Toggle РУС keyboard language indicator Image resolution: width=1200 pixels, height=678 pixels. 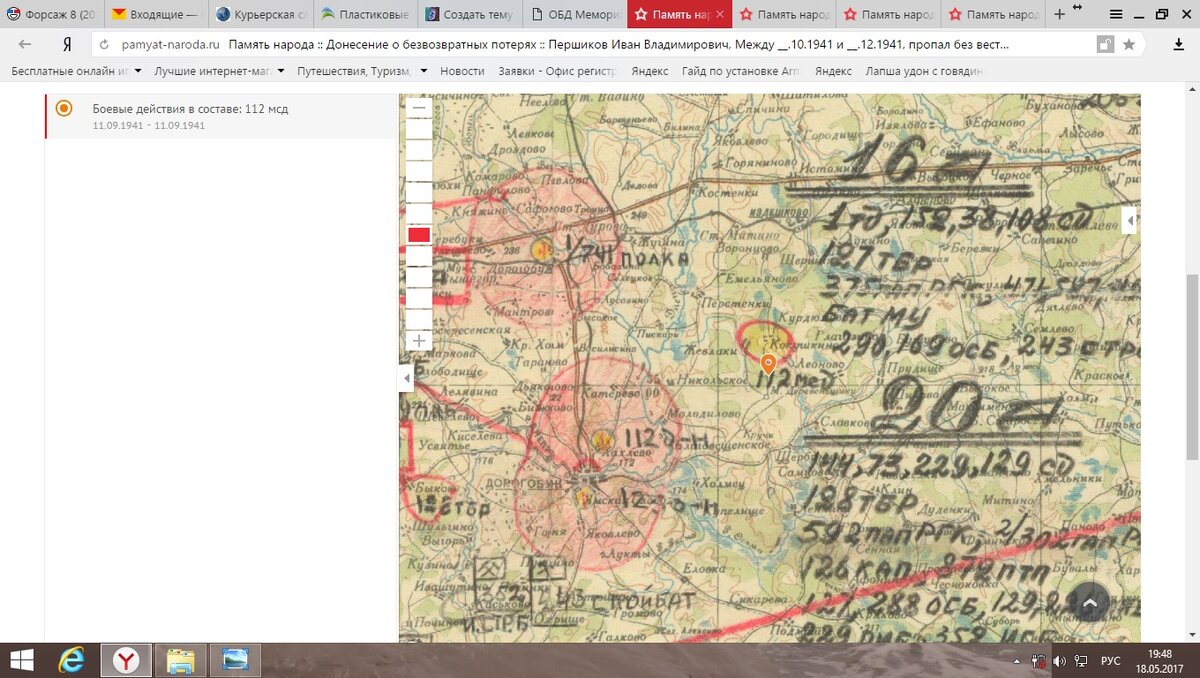[1110, 661]
